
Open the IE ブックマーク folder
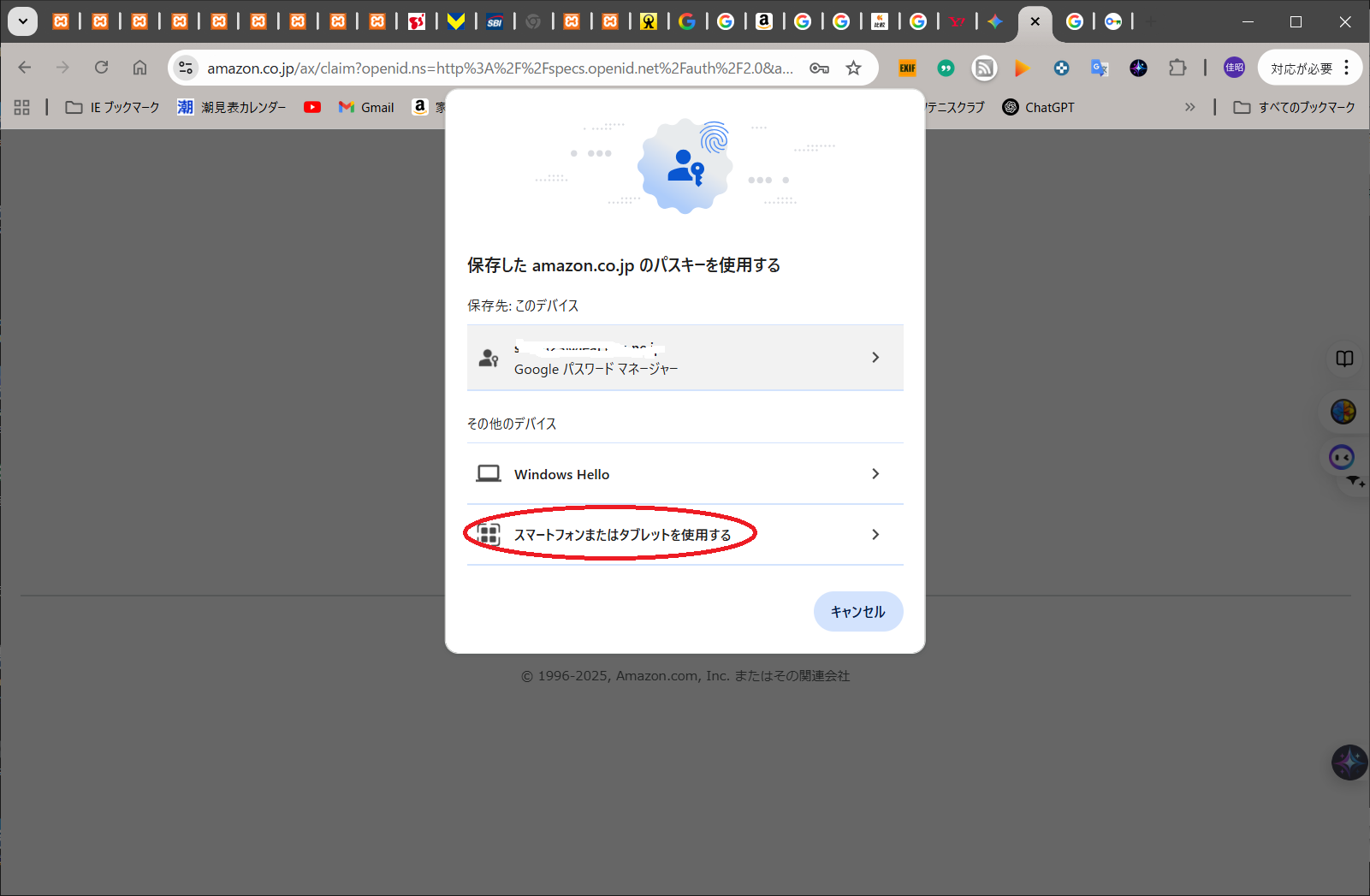(113, 107)
